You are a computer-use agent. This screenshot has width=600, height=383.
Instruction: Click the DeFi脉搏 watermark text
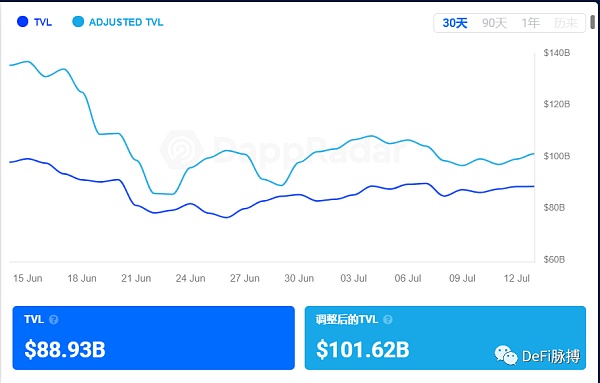(x=551, y=356)
